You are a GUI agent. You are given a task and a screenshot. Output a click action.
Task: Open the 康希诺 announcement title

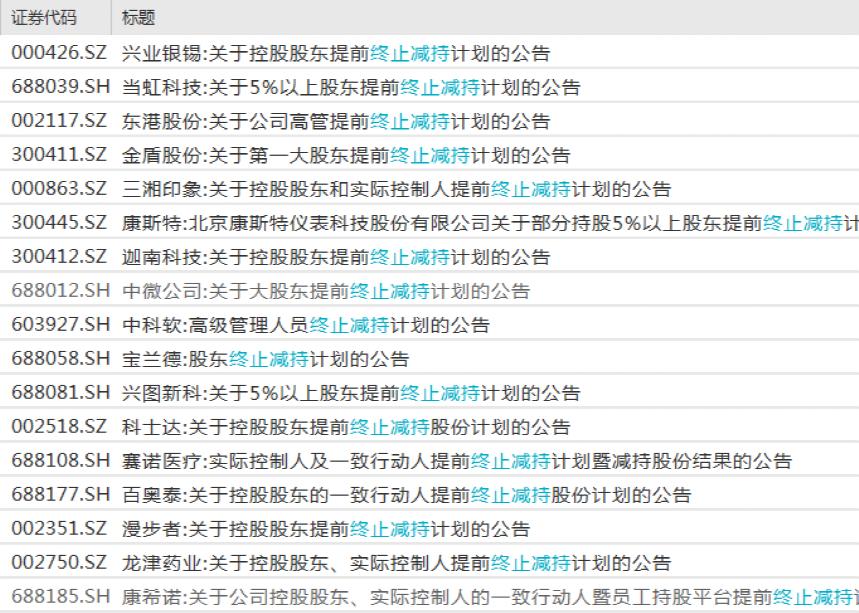pyautogui.click(x=490, y=597)
